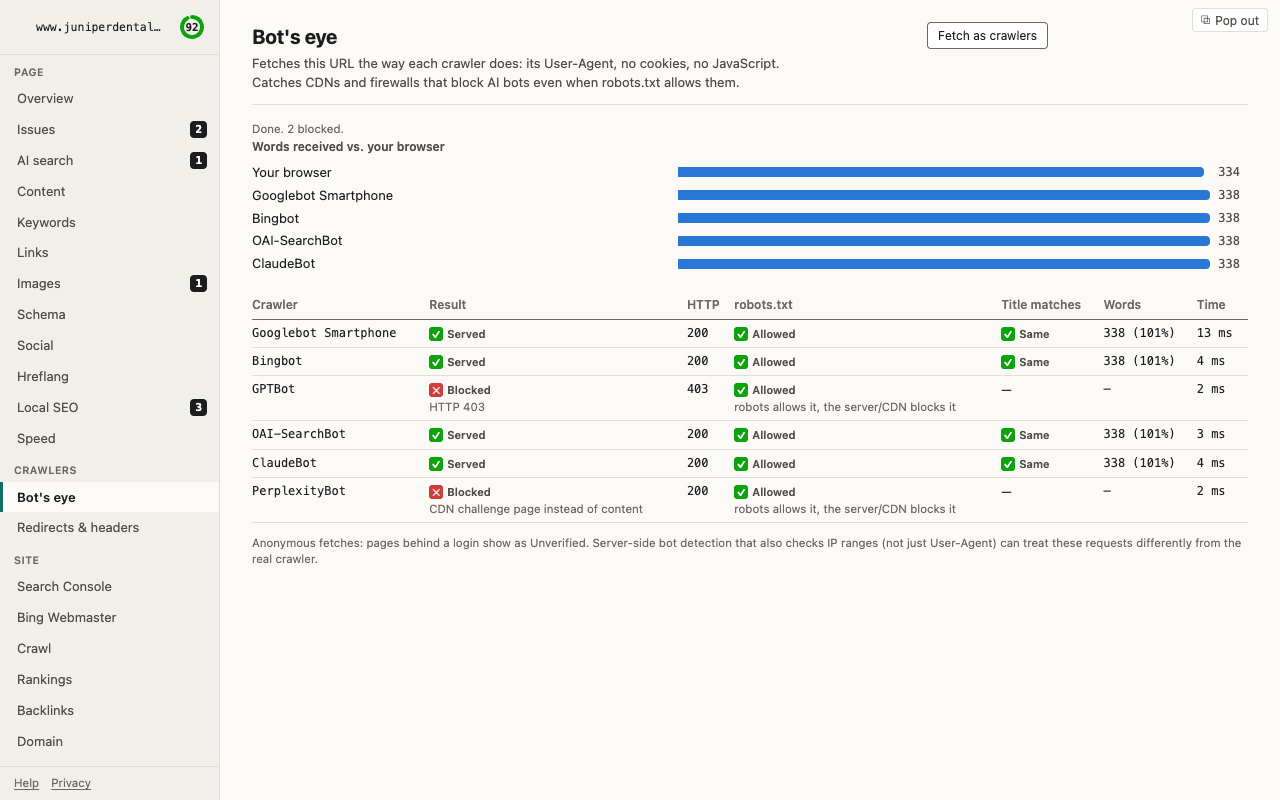1280x800 pixels.
Task: Click 'CDN challenge page instead of content' text
Action: click(536, 509)
